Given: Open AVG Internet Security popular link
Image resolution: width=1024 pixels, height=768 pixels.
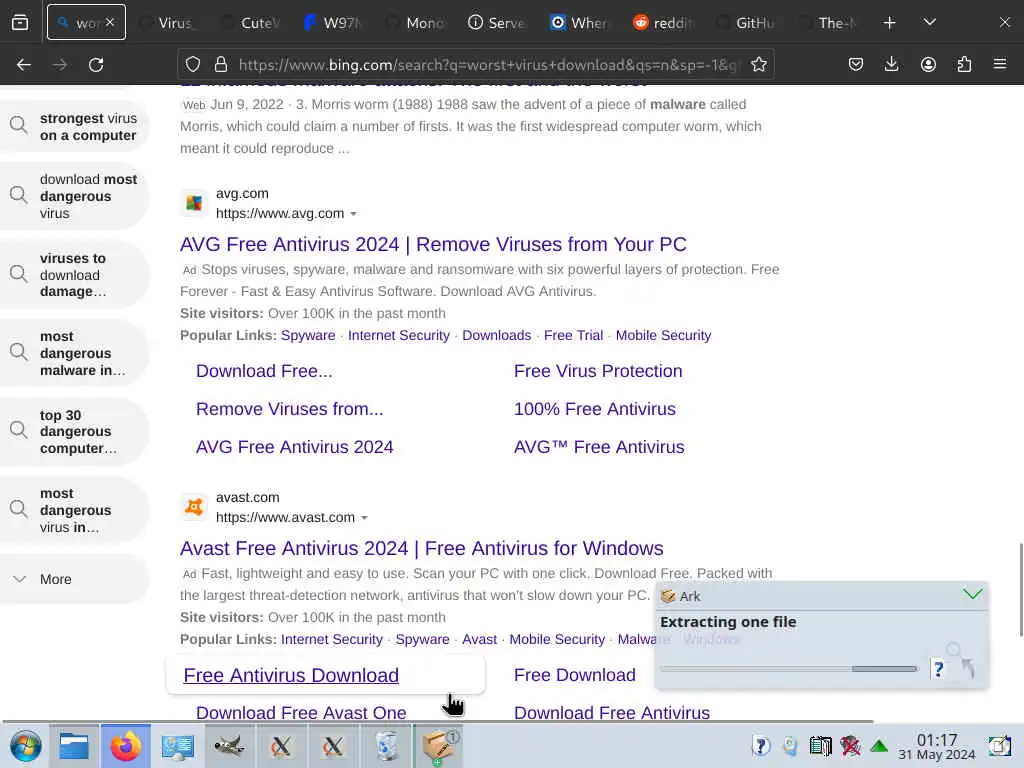Looking at the screenshot, I should pyautogui.click(x=398, y=336).
